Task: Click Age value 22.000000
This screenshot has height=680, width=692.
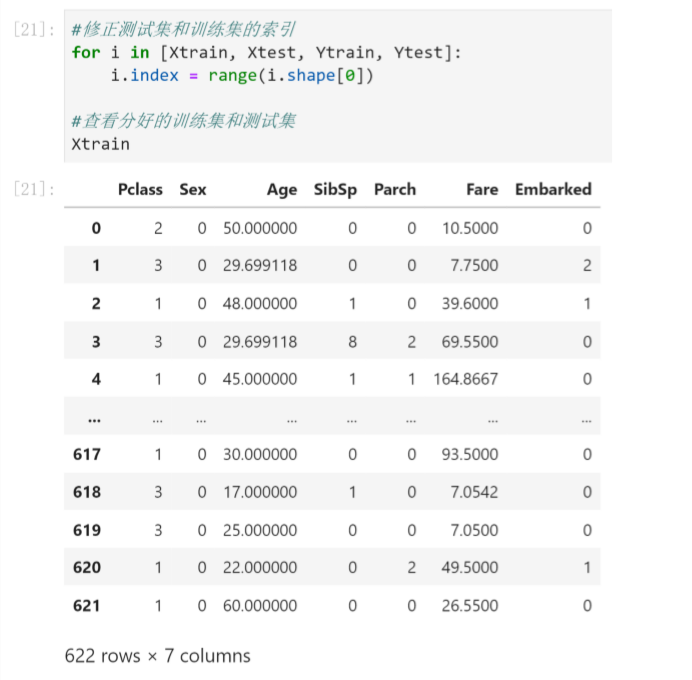Action: [260, 567]
